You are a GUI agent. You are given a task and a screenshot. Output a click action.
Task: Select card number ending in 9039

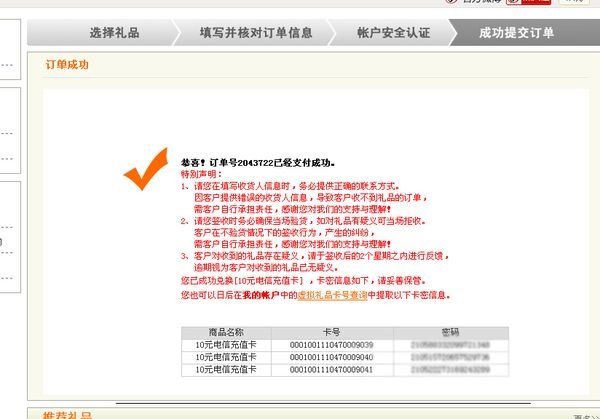tap(331, 344)
